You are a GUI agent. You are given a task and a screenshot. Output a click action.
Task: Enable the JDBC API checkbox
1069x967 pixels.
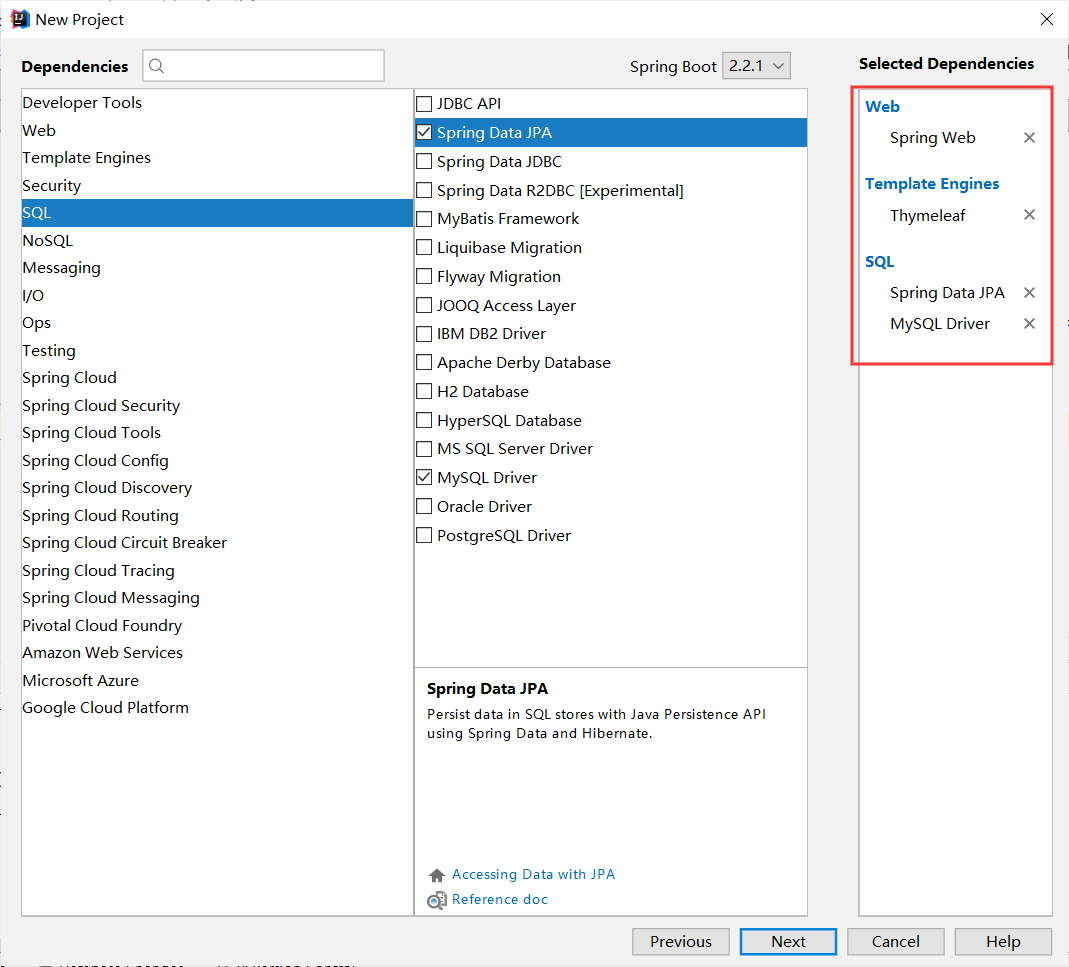pos(424,103)
